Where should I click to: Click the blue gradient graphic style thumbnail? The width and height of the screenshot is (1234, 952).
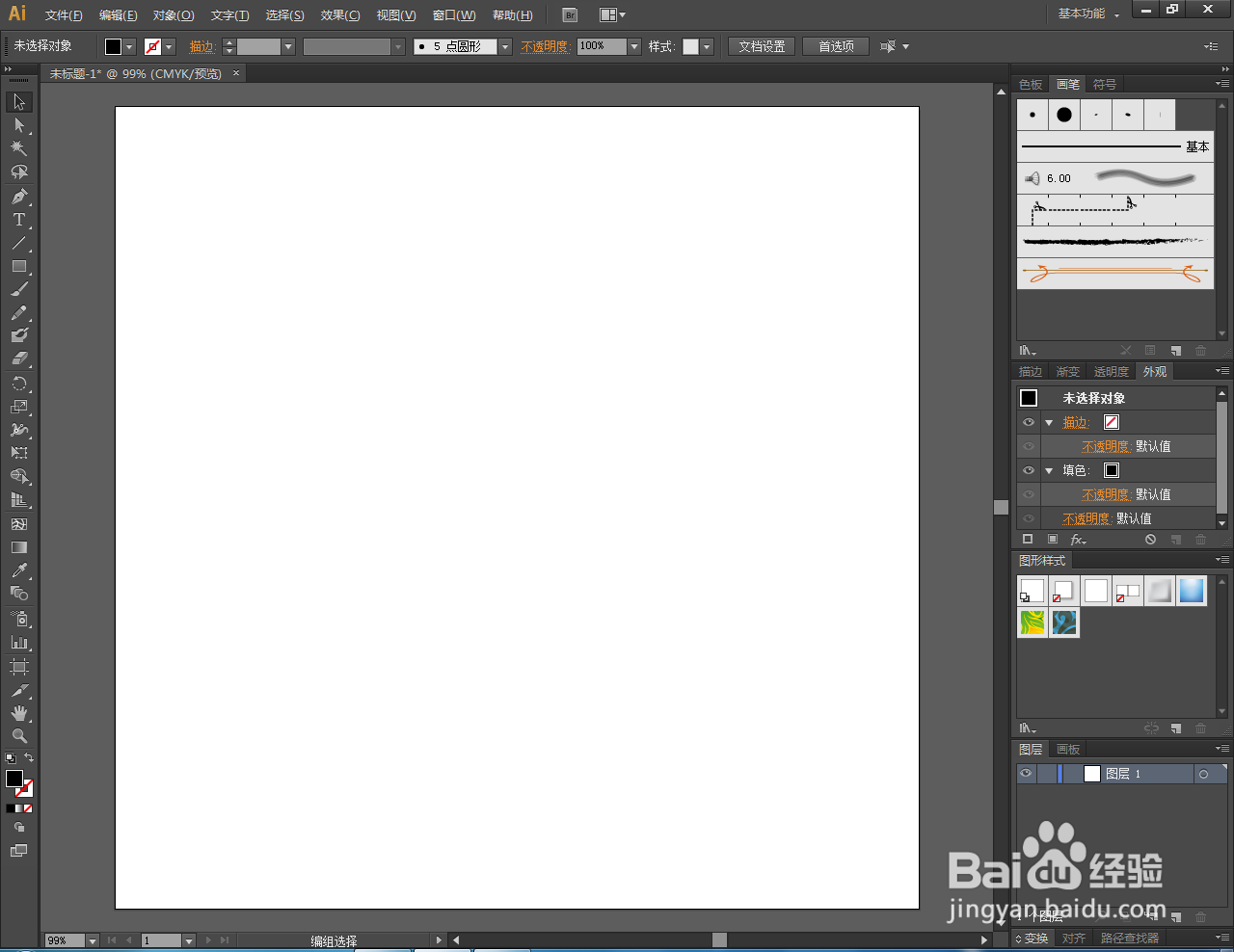coord(1192,591)
